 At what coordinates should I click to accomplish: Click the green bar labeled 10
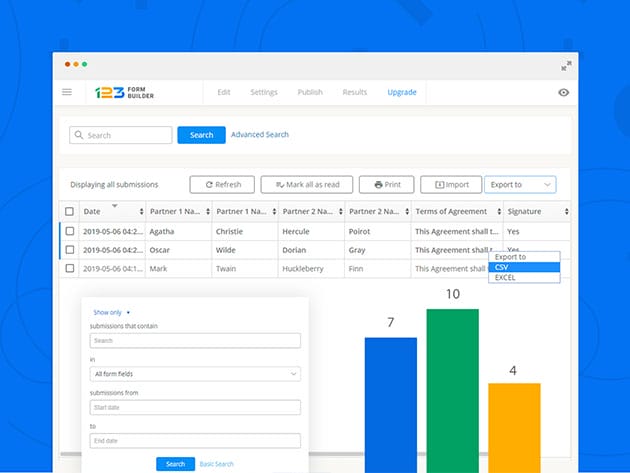pyautogui.click(x=452, y=390)
